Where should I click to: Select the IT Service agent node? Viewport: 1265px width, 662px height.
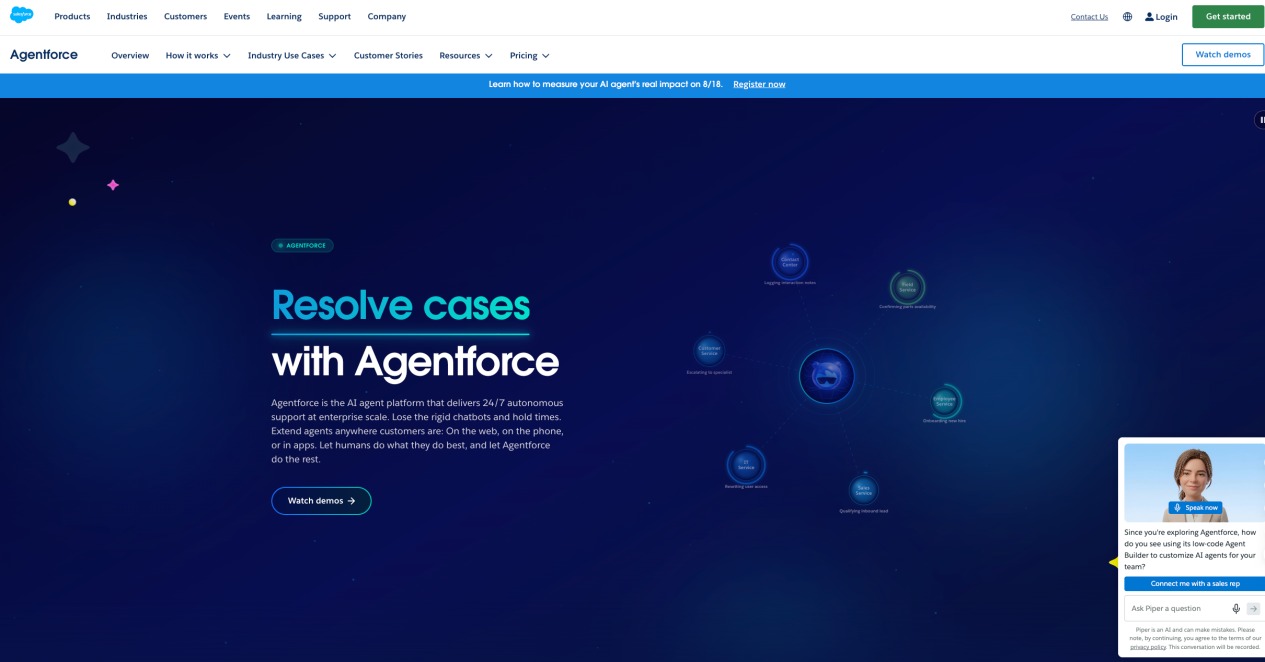click(746, 465)
